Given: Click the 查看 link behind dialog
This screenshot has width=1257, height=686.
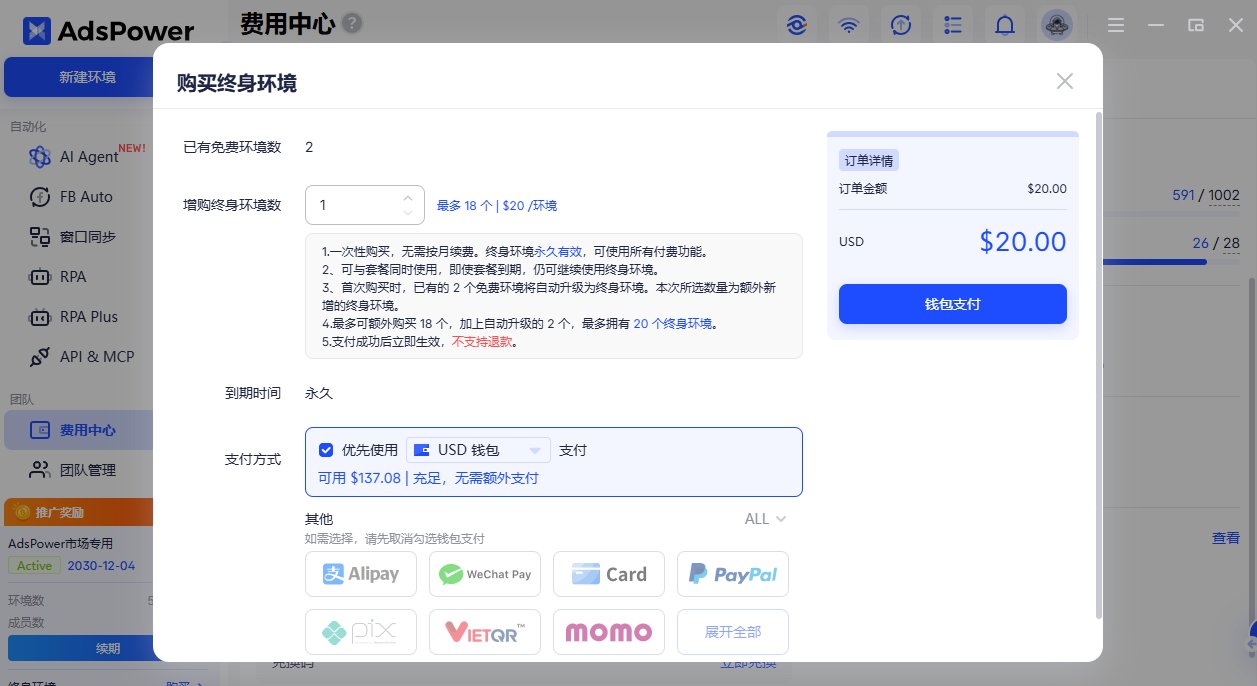Looking at the screenshot, I should point(1226,538).
